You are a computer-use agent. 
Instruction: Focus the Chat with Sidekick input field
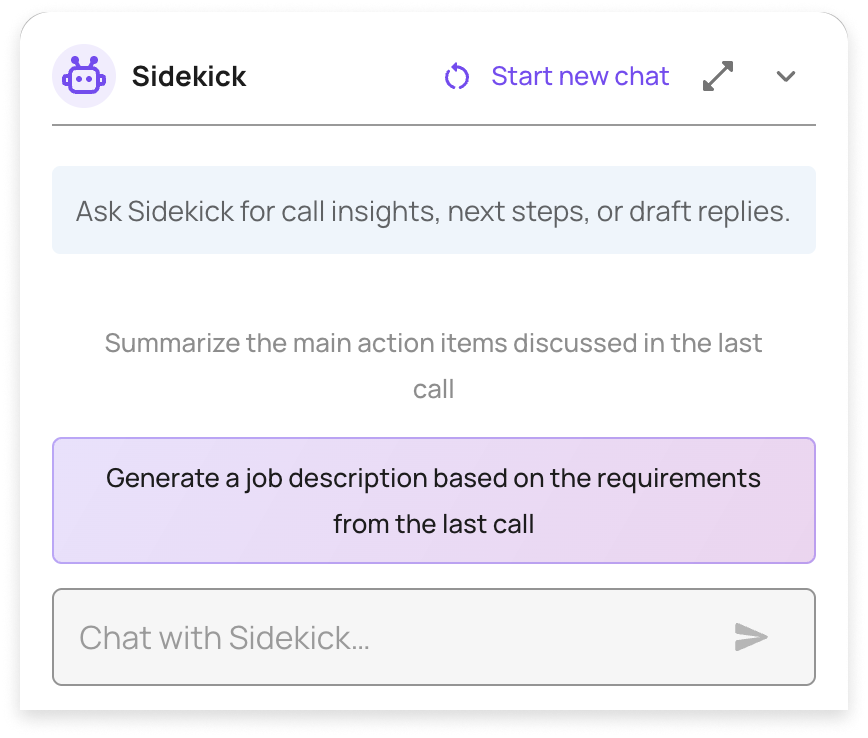pos(400,637)
